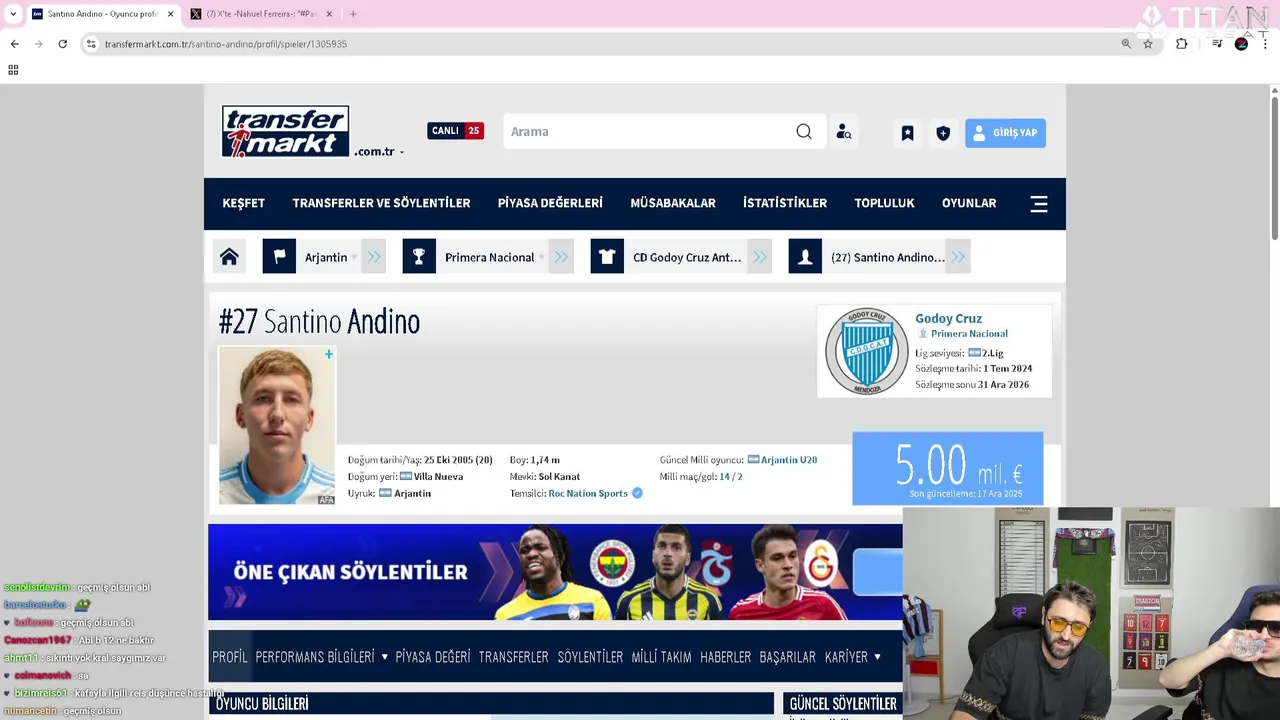Click the Arjantin U20 national team link

pyautogui.click(x=789, y=460)
